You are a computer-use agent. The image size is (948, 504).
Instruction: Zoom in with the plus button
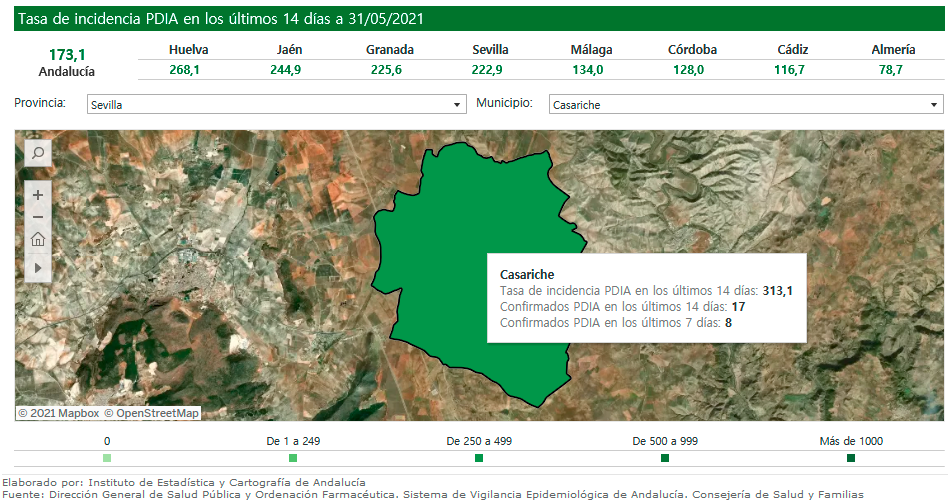tap(38, 195)
